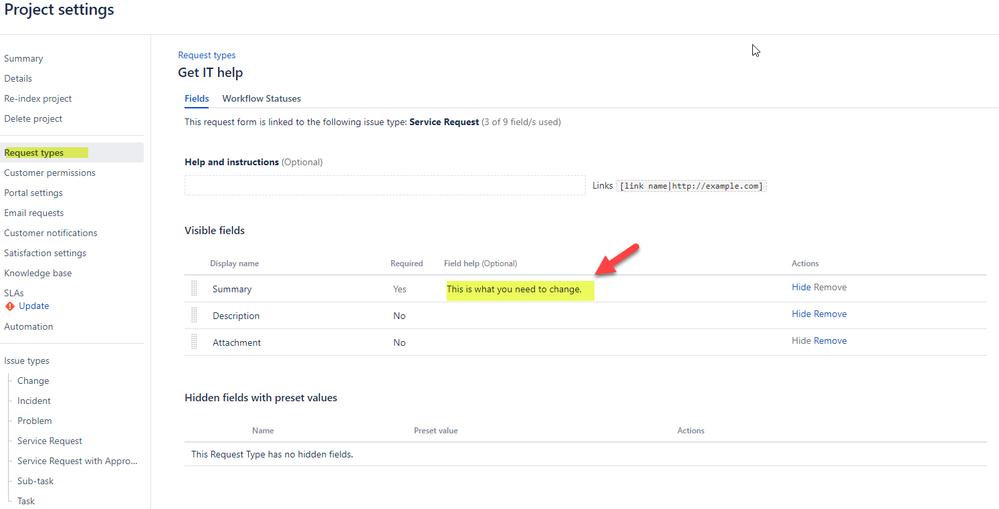Edit the Summary field help text

pos(514,289)
